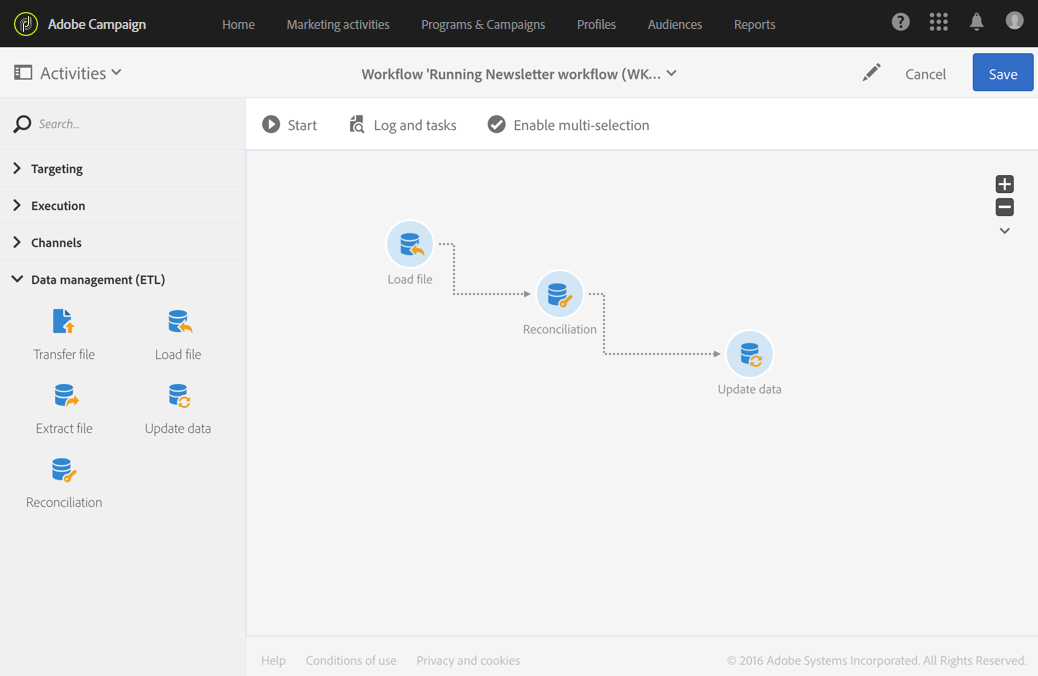Image resolution: width=1038 pixels, height=676 pixels.
Task: Open the workflow title dropdown
Action: click(x=671, y=73)
